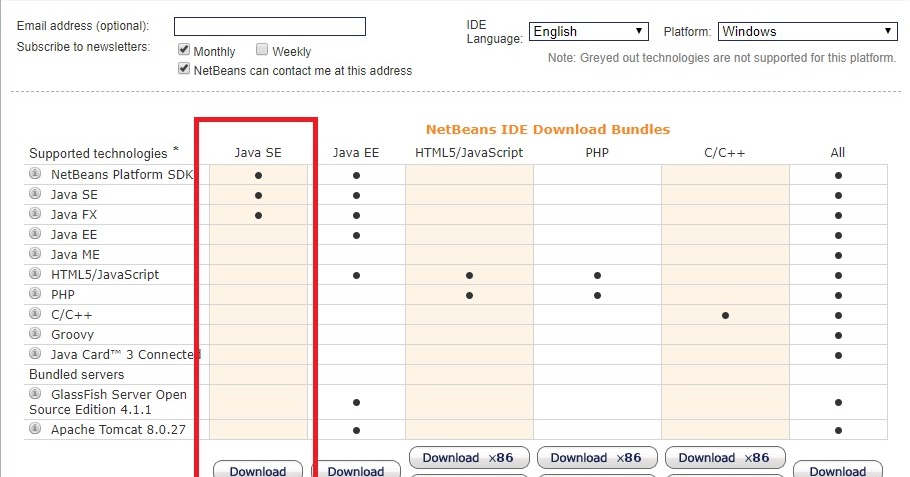
Task: Focus the Email address input field
Action: (270, 26)
